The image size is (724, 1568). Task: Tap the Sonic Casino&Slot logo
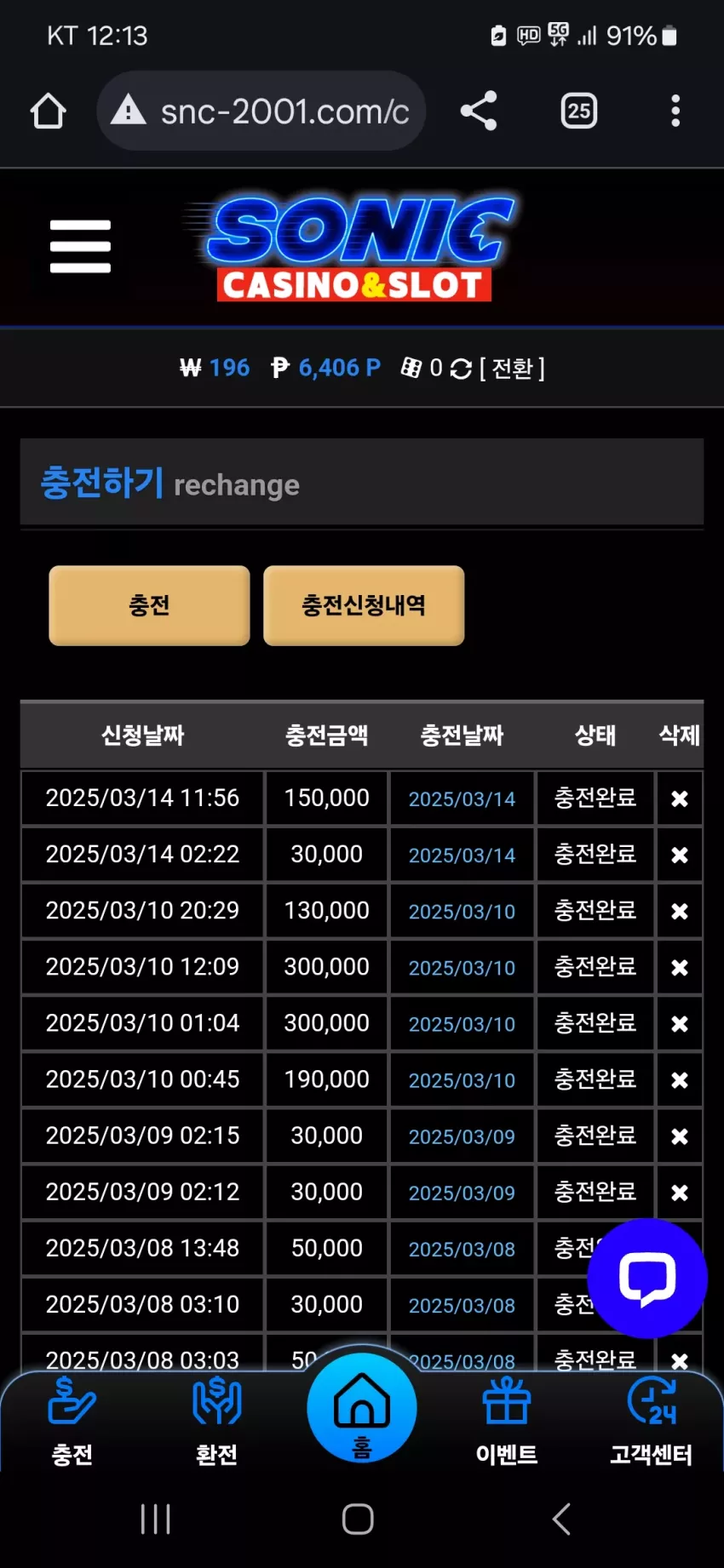click(351, 249)
